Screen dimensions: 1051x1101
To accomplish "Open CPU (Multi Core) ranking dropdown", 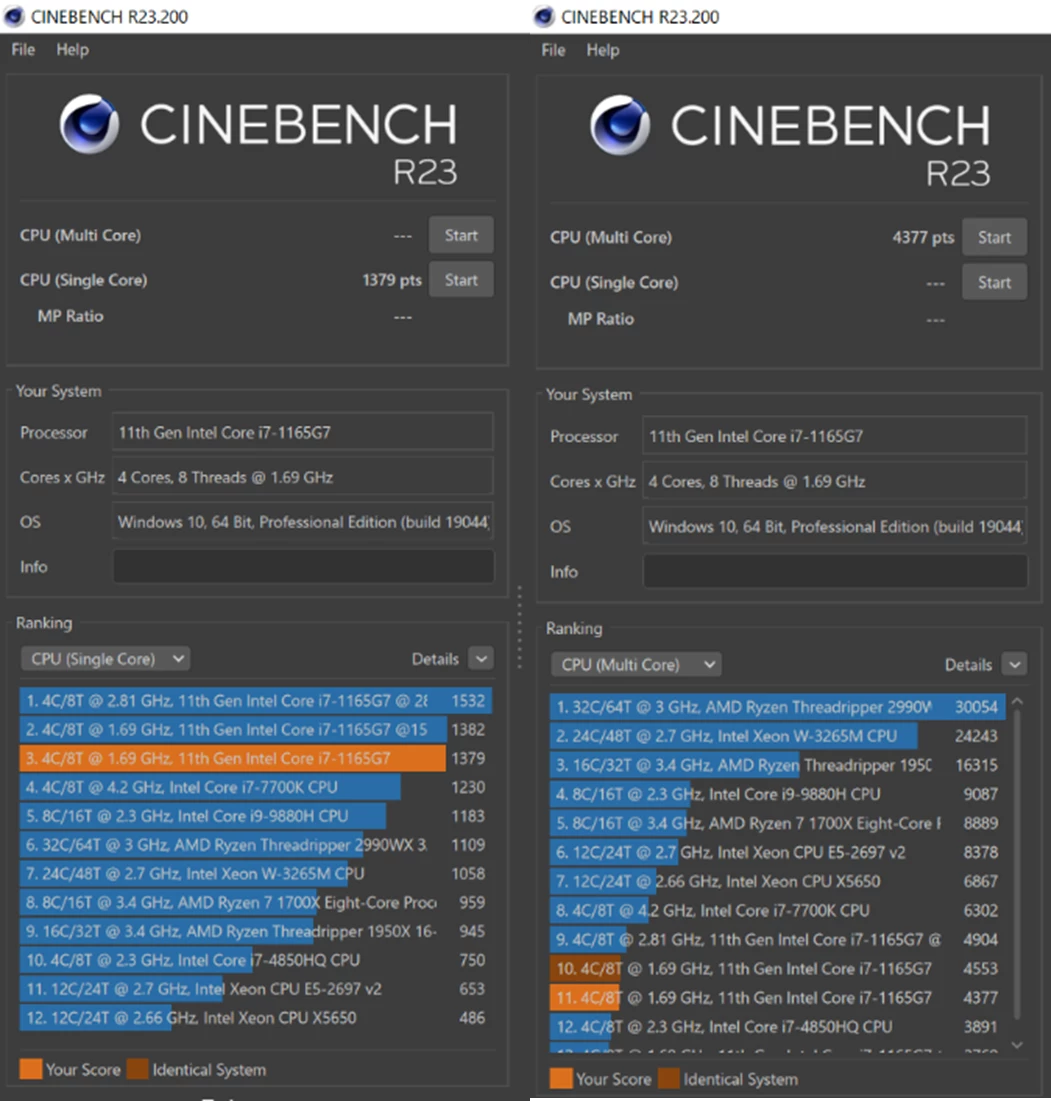I will tap(637, 664).
